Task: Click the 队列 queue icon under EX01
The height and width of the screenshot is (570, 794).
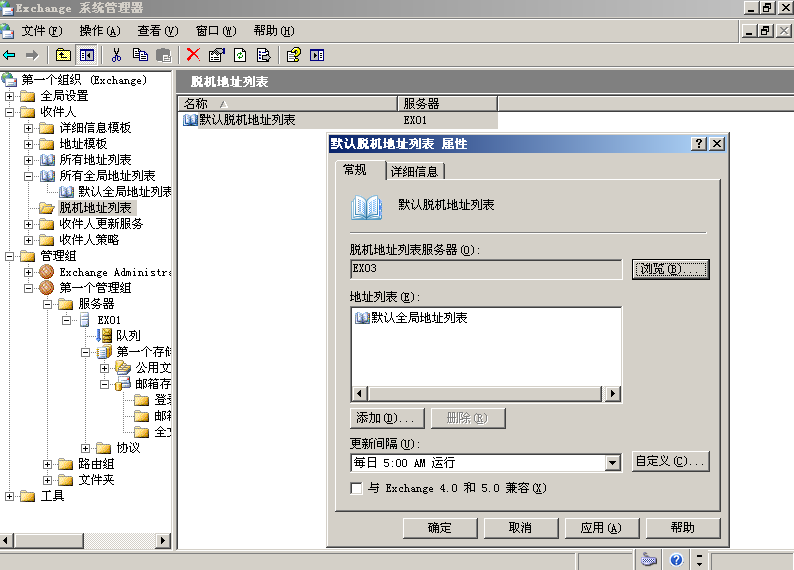Action: (x=104, y=335)
